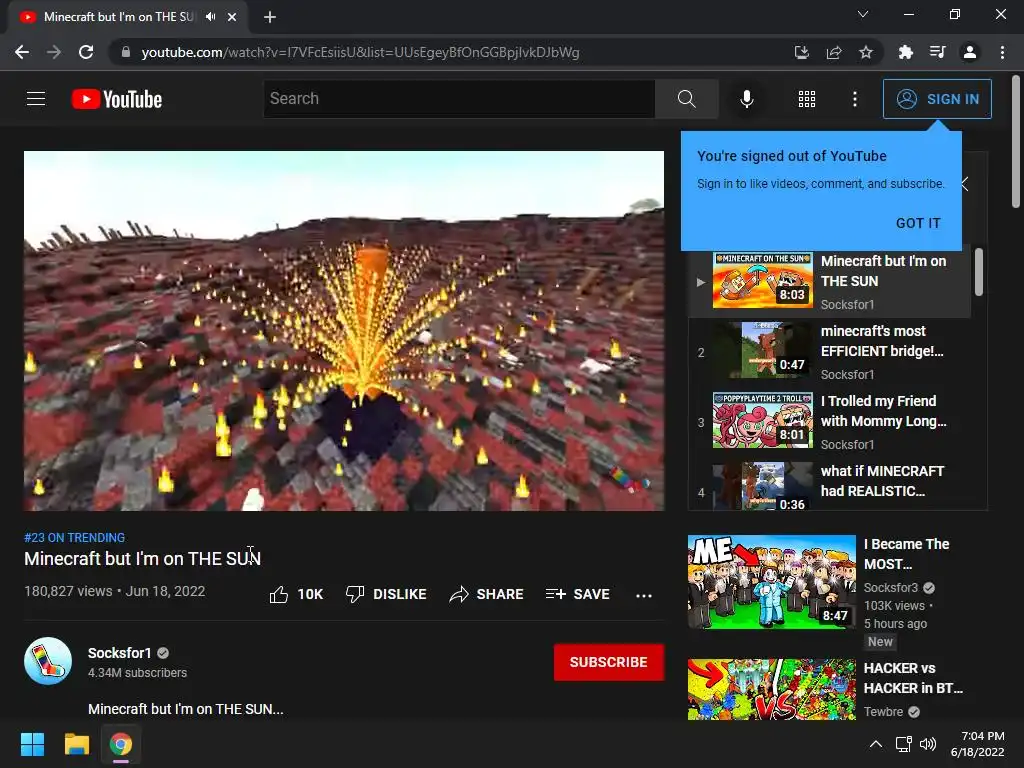
Task: Click the playlist panel scrollbar
Action: pos(978,272)
